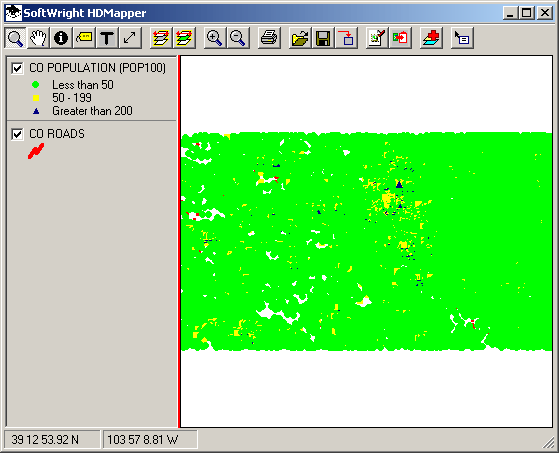Click the blue Greater than 200 triangle
This screenshot has height=453, width=559.
click(36, 111)
